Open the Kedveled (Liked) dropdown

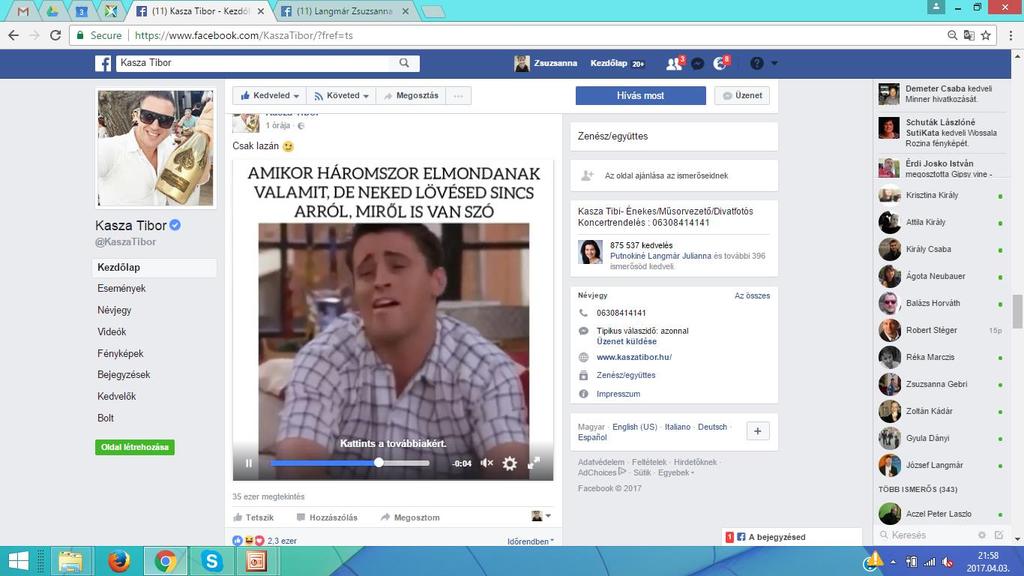270,95
